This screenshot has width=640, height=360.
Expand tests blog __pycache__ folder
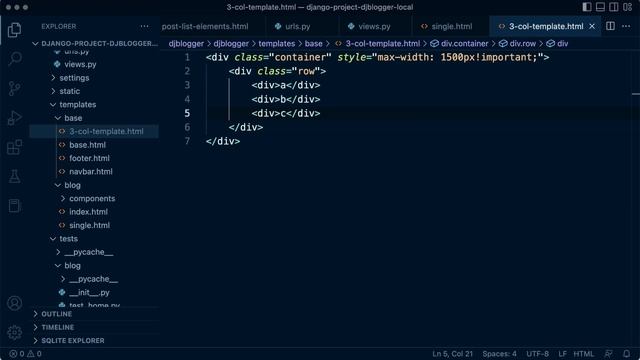pos(93,279)
